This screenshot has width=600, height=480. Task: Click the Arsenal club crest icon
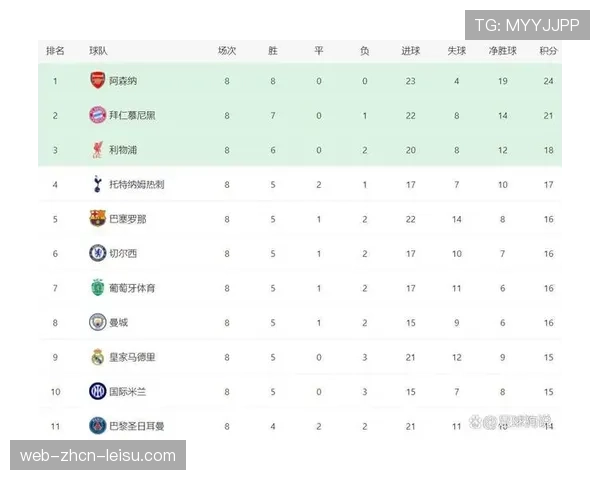coord(97,81)
